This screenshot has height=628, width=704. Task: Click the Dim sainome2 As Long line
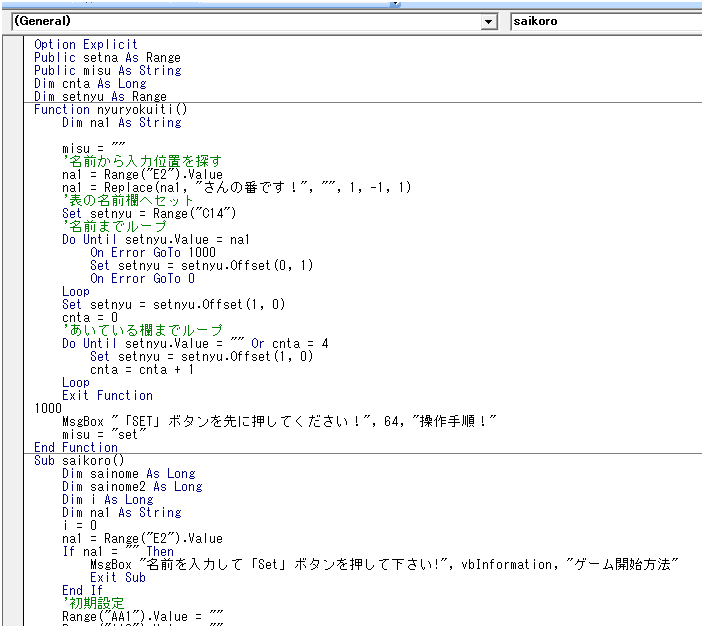tap(131, 487)
